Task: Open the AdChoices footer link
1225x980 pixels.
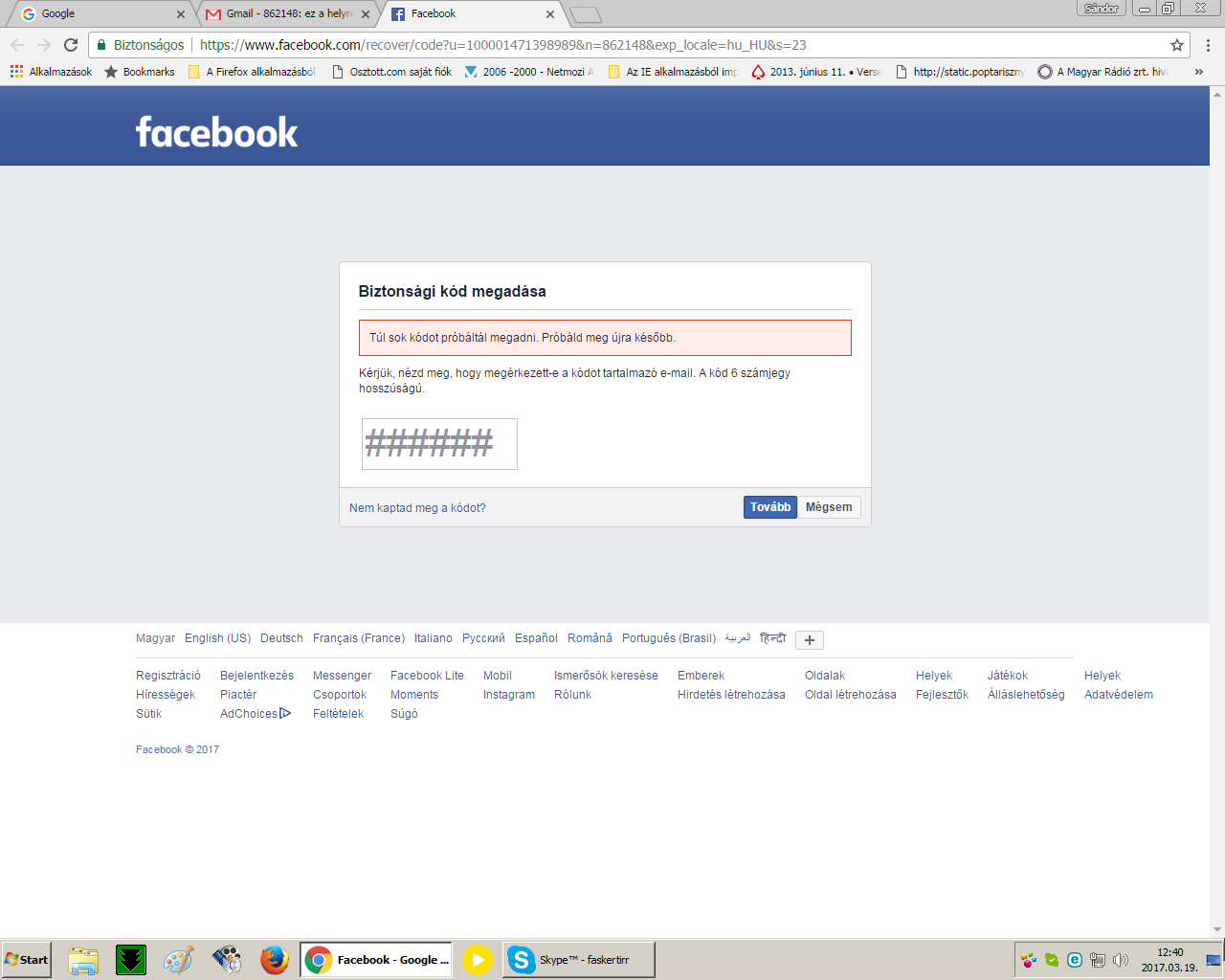Action: pos(256,714)
